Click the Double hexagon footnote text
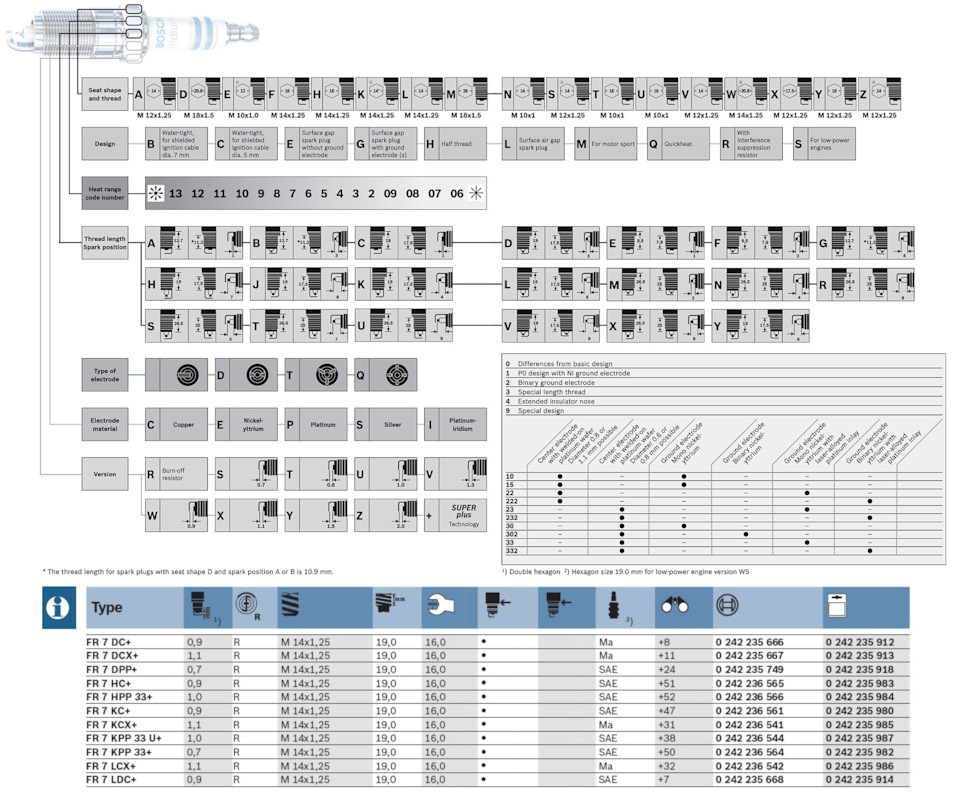This screenshot has width=960, height=800. tap(531, 572)
